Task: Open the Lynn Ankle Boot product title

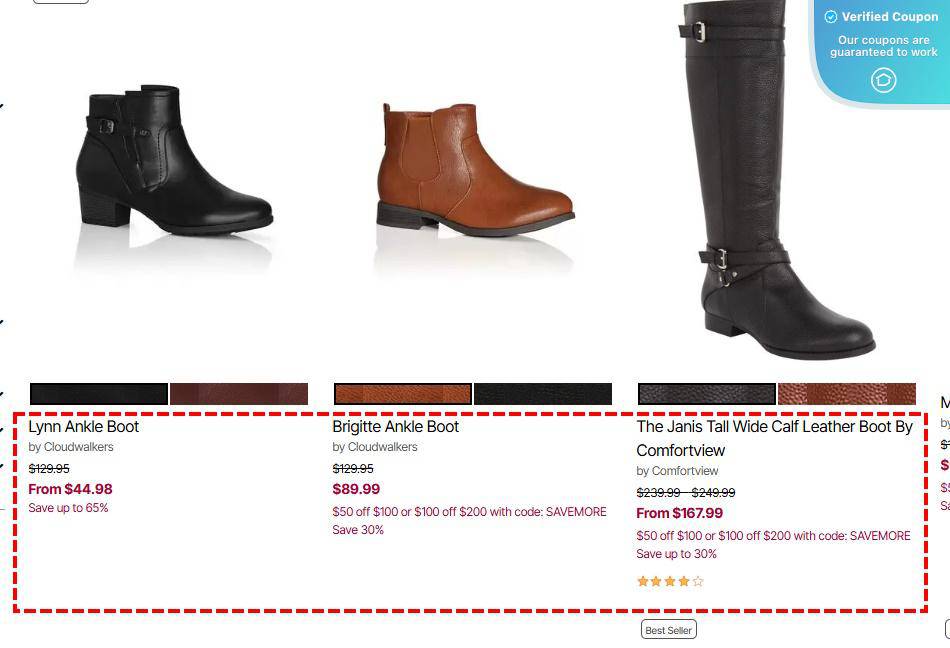Action: coord(84,427)
